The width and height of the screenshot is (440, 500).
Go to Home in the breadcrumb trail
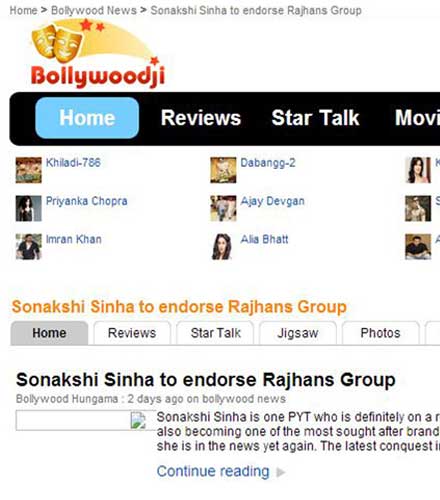[23, 10]
